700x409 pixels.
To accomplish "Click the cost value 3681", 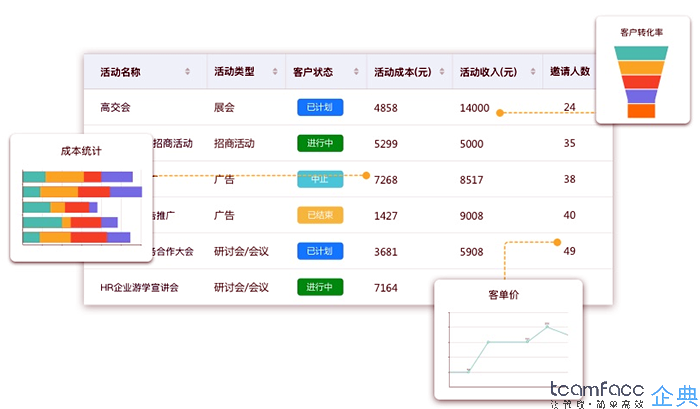I will (386, 252).
